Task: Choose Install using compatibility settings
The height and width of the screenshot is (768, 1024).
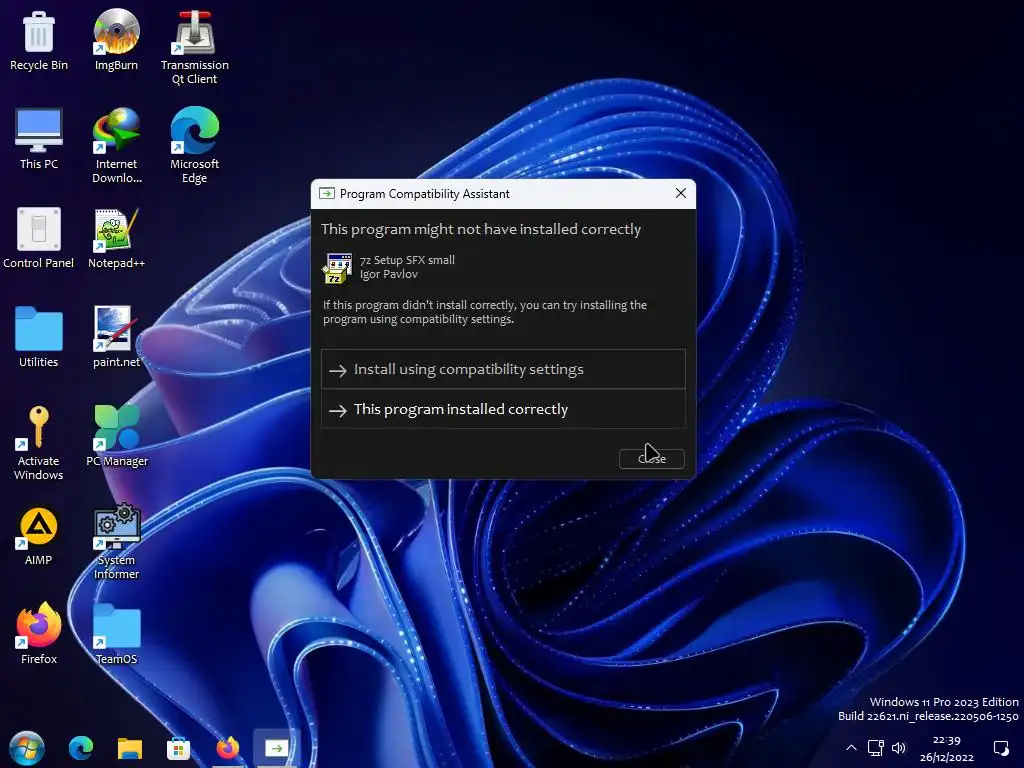Action: (503, 369)
